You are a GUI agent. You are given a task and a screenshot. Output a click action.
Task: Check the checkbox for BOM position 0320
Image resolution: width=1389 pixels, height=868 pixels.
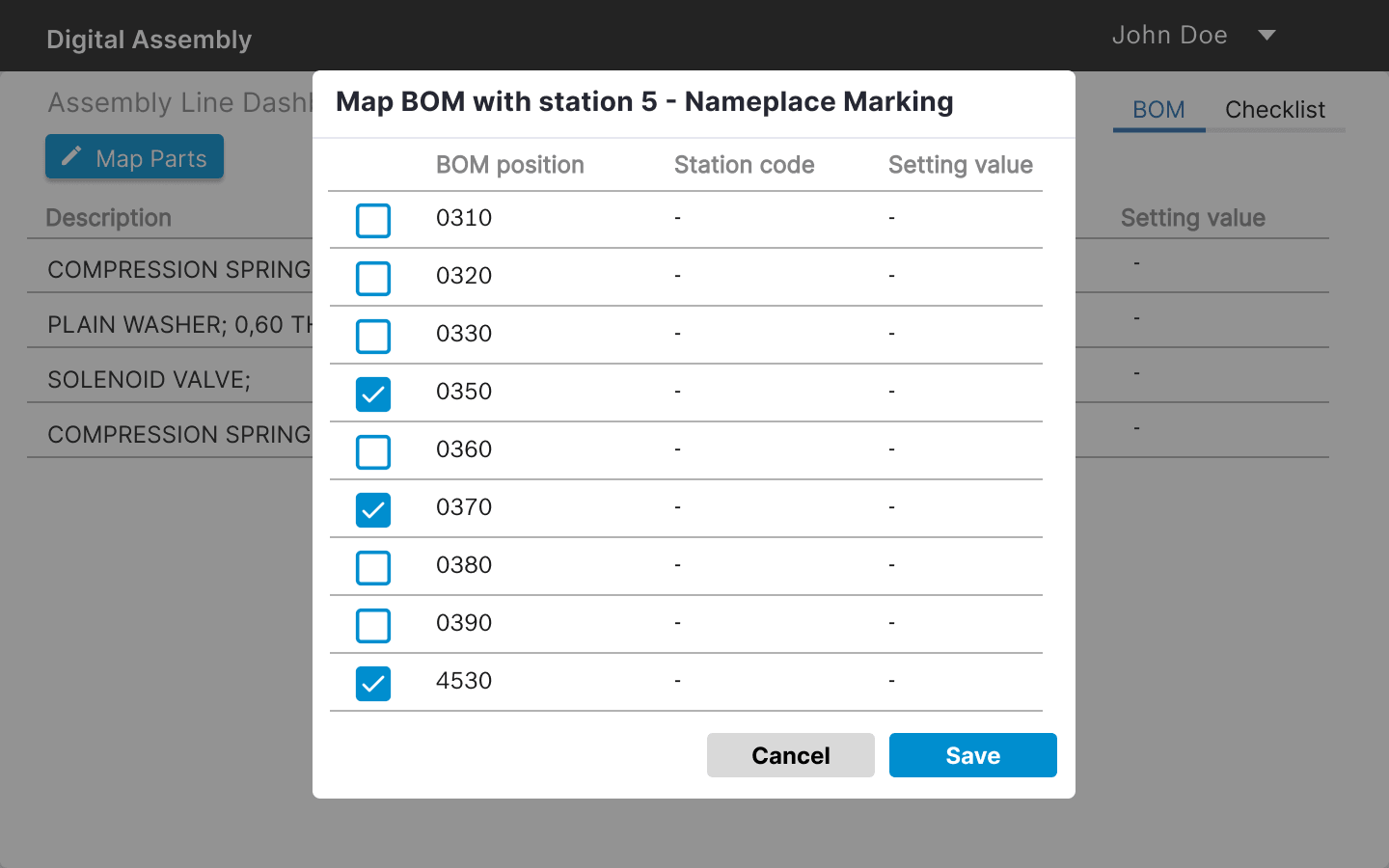(x=373, y=278)
